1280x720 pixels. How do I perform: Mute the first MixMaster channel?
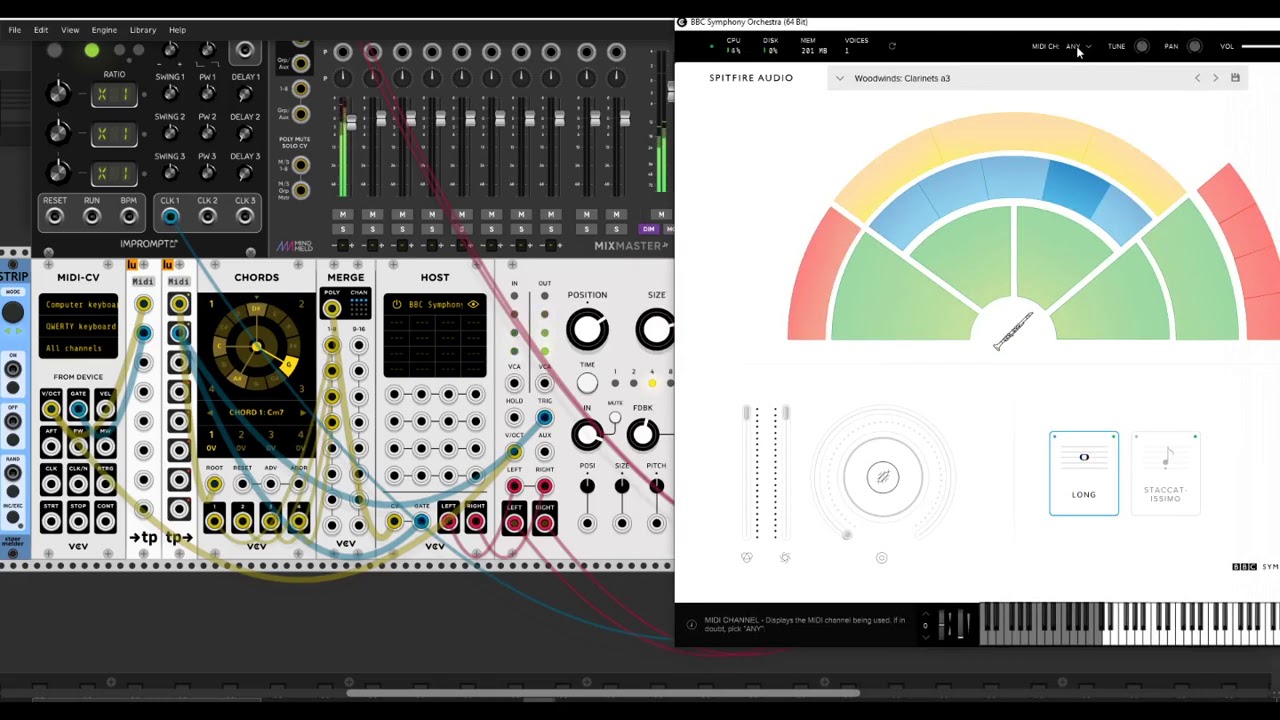[343, 215]
